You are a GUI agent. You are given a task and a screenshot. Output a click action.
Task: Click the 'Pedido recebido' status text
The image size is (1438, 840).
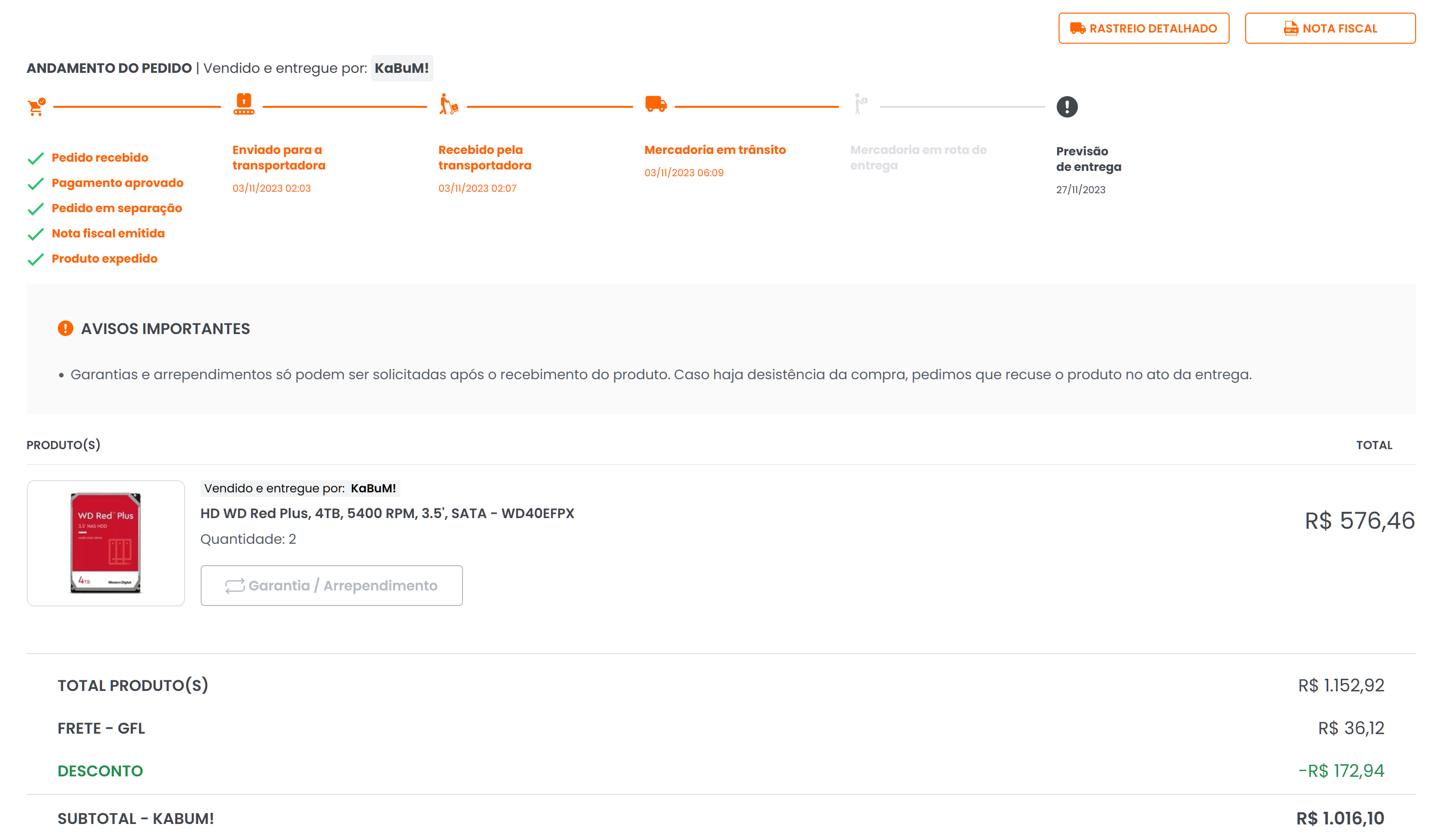pos(100,157)
